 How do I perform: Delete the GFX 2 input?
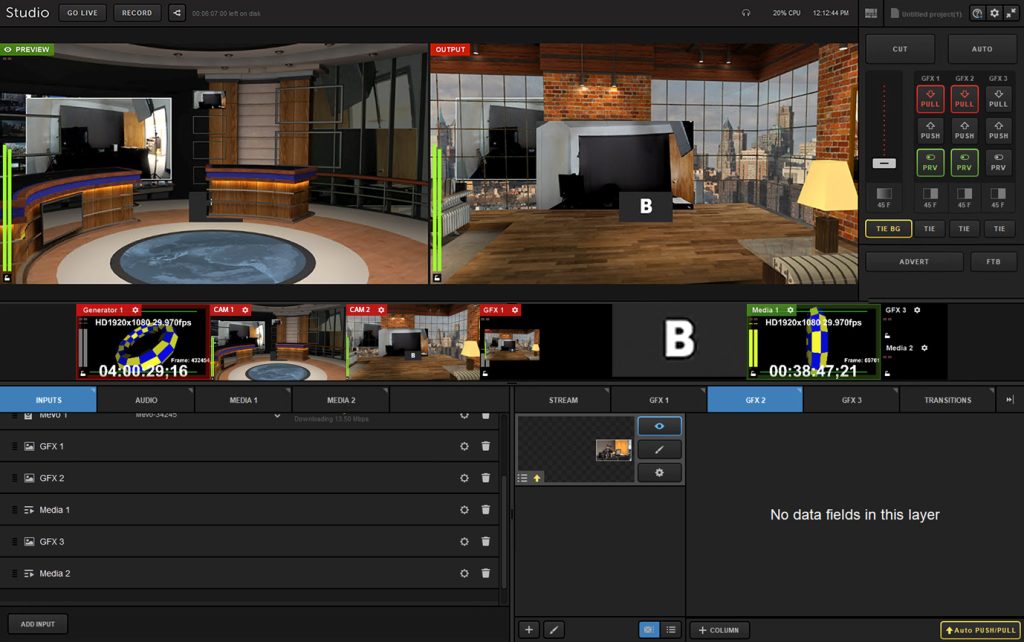486,478
